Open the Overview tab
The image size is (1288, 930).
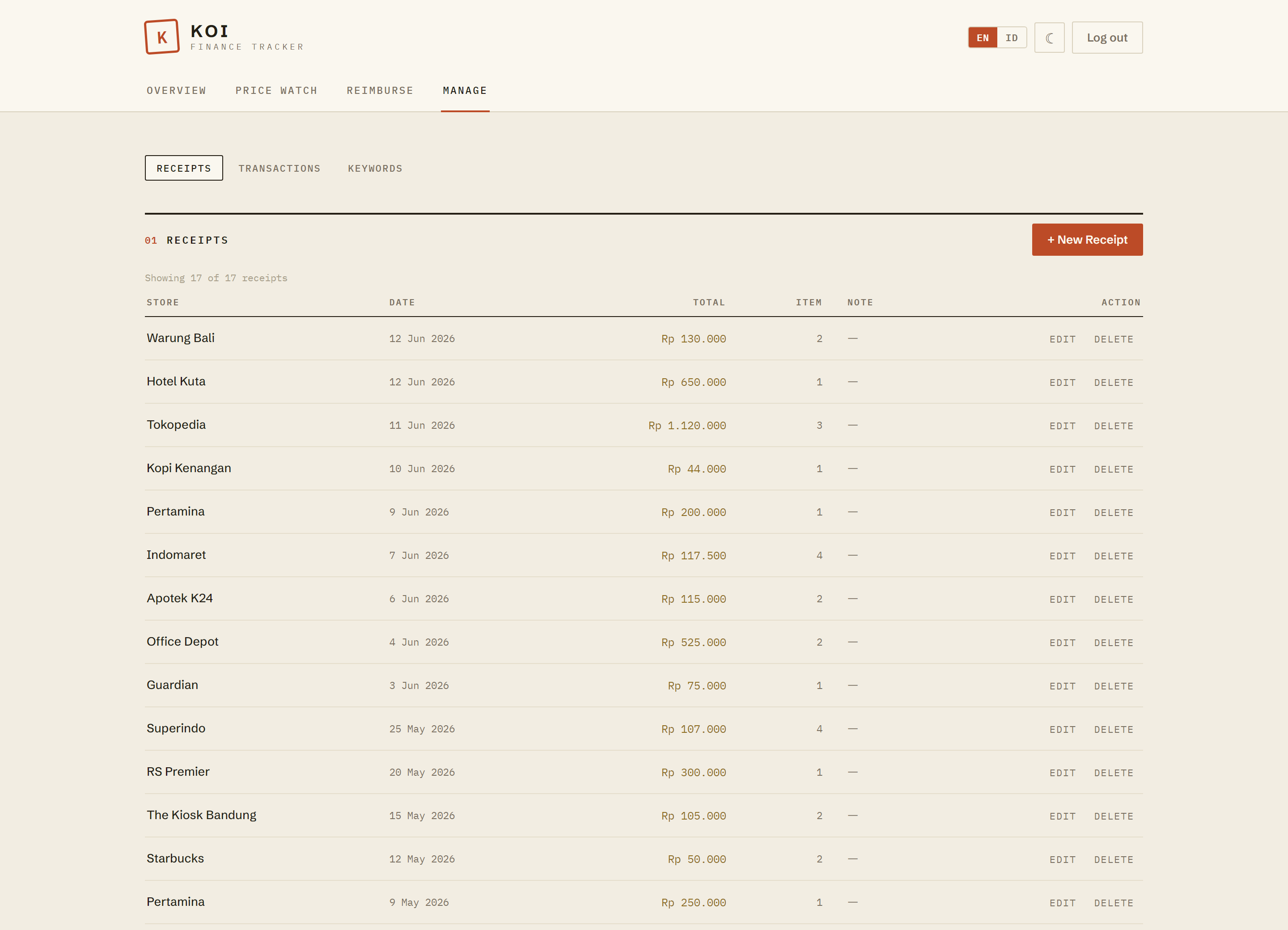coord(177,90)
